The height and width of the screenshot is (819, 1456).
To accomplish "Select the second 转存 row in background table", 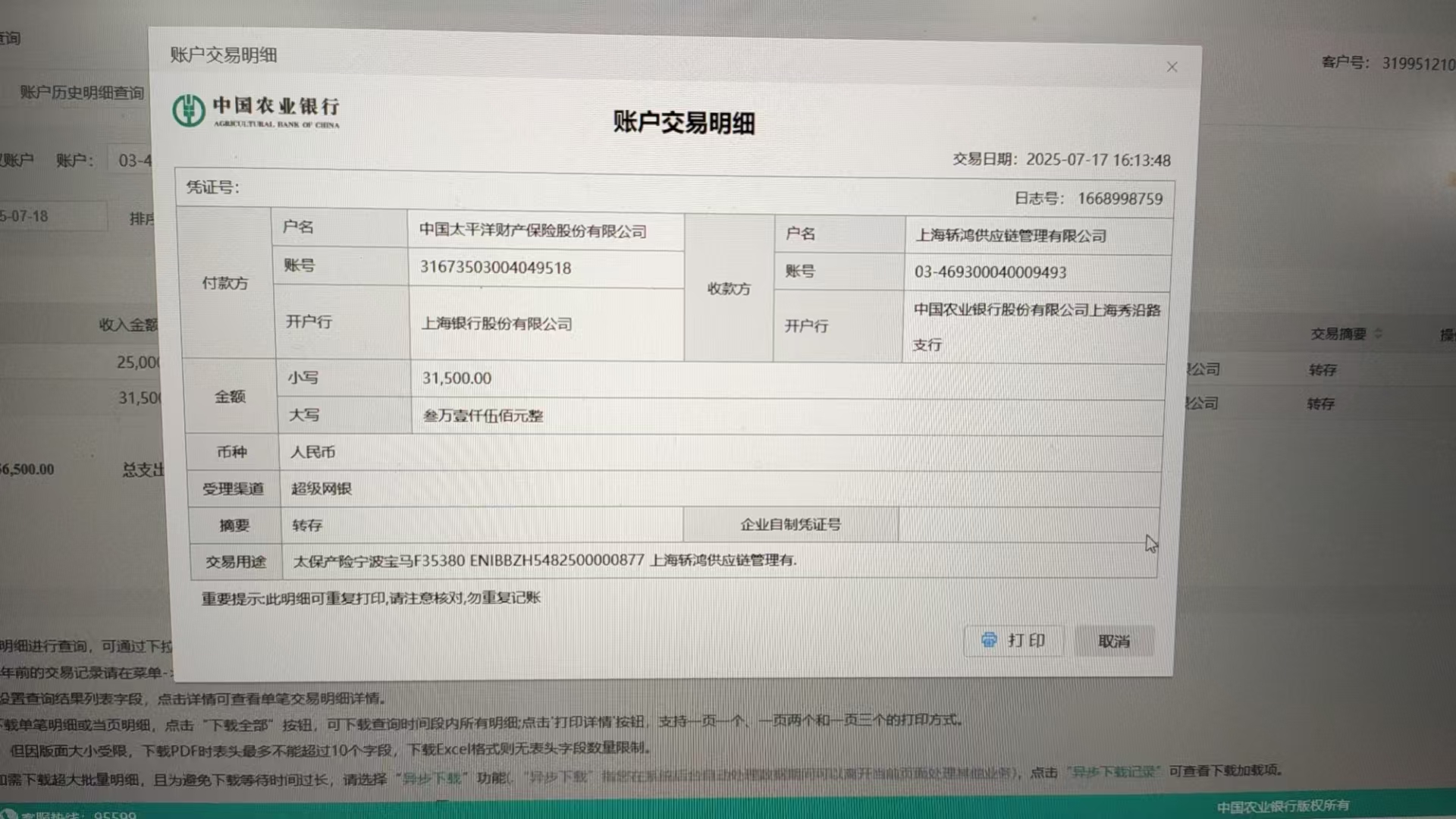I will point(1320,404).
